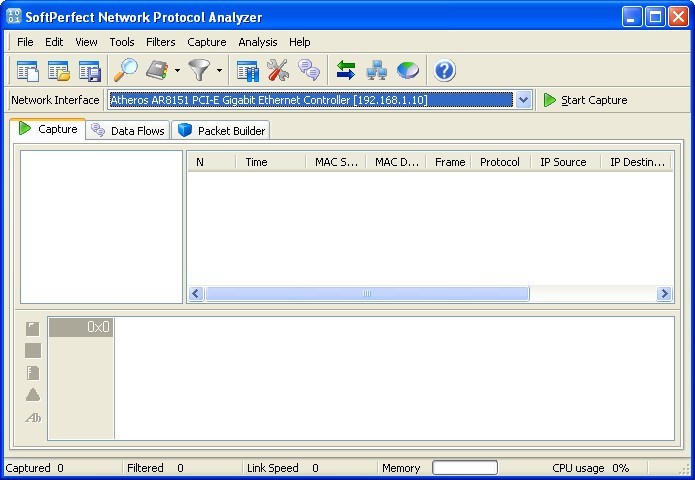Viewport: 695px width, 480px height.
Task: Click the Frame column header
Action: coord(449,162)
